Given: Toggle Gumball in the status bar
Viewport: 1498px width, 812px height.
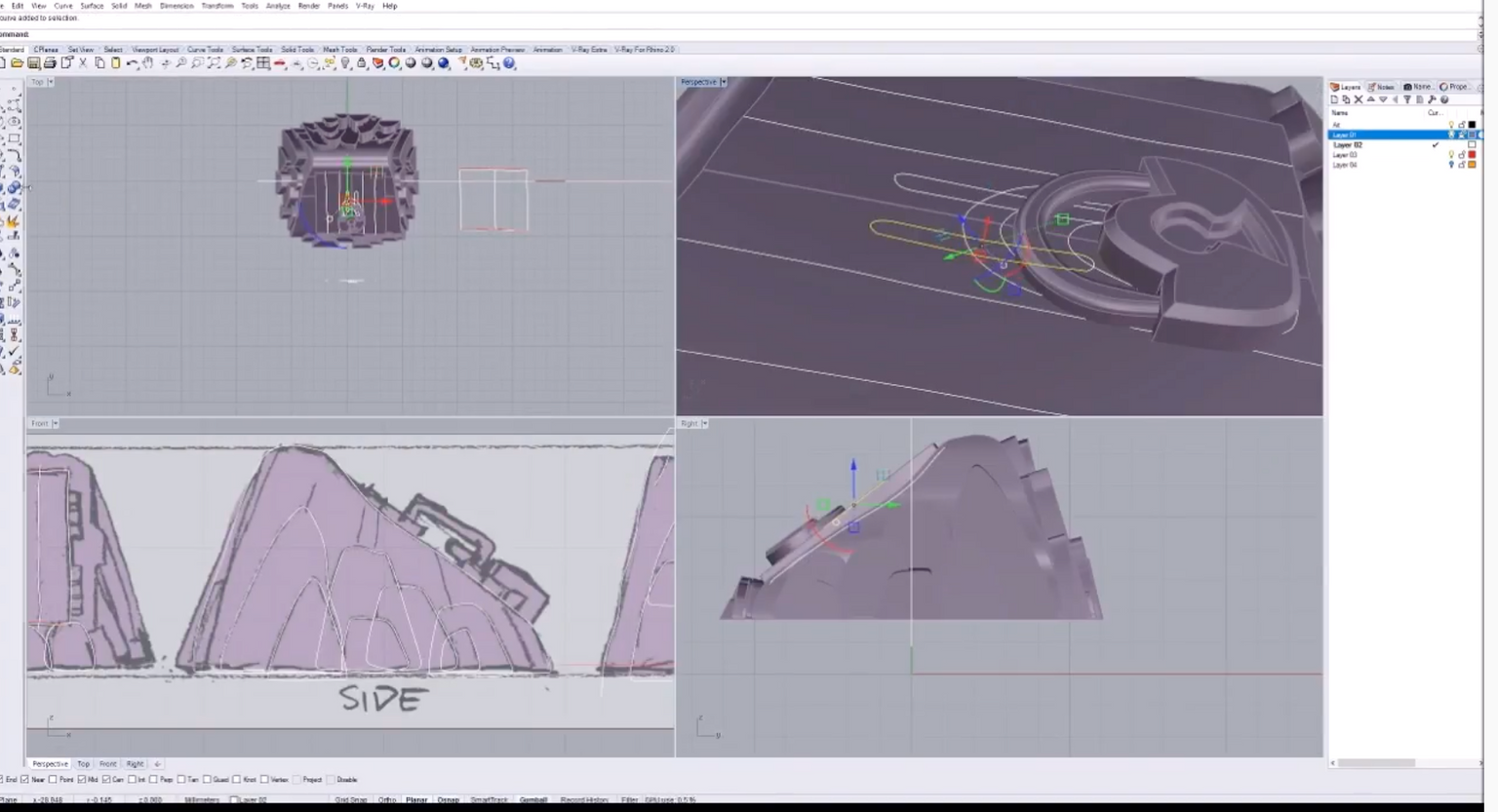Looking at the screenshot, I should [532, 799].
